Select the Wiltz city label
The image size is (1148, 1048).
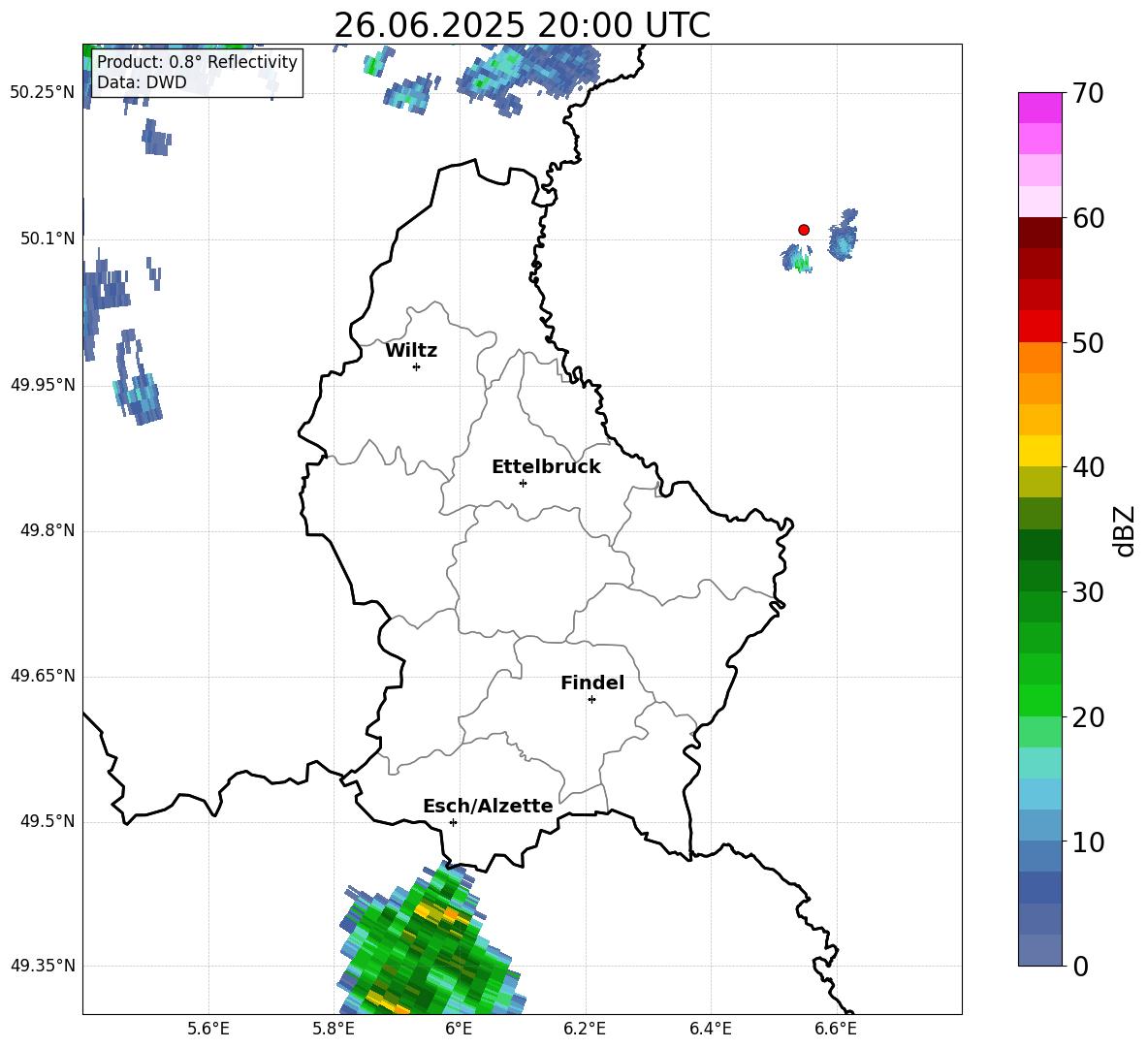(411, 351)
